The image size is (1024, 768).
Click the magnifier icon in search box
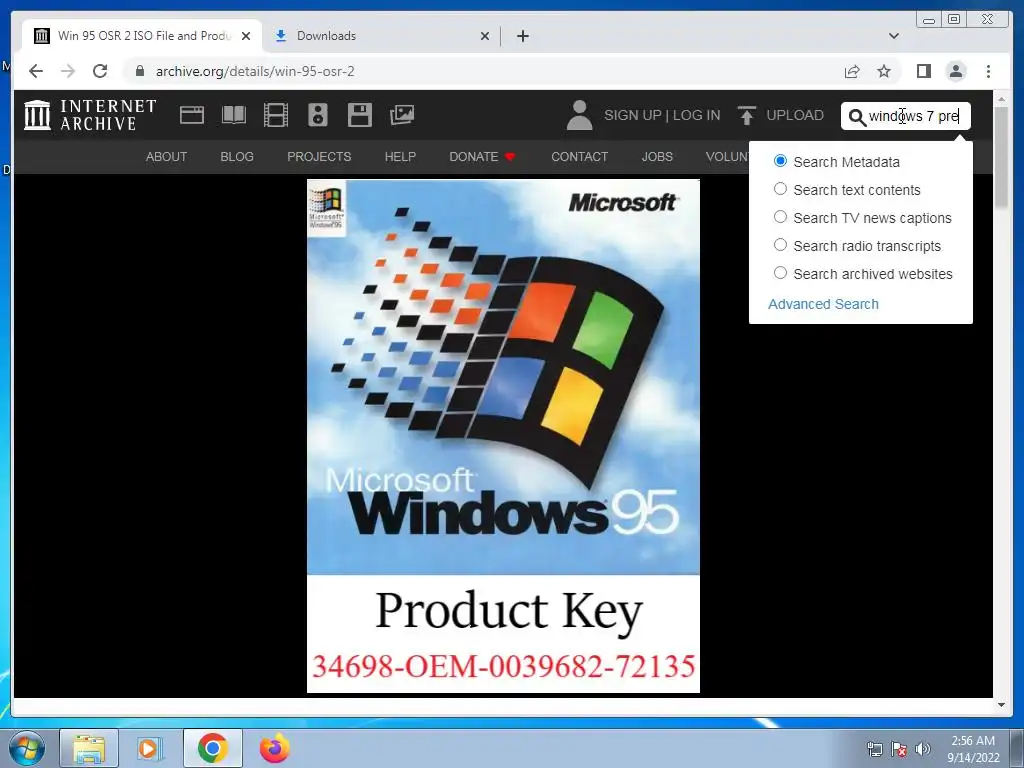[x=857, y=117]
